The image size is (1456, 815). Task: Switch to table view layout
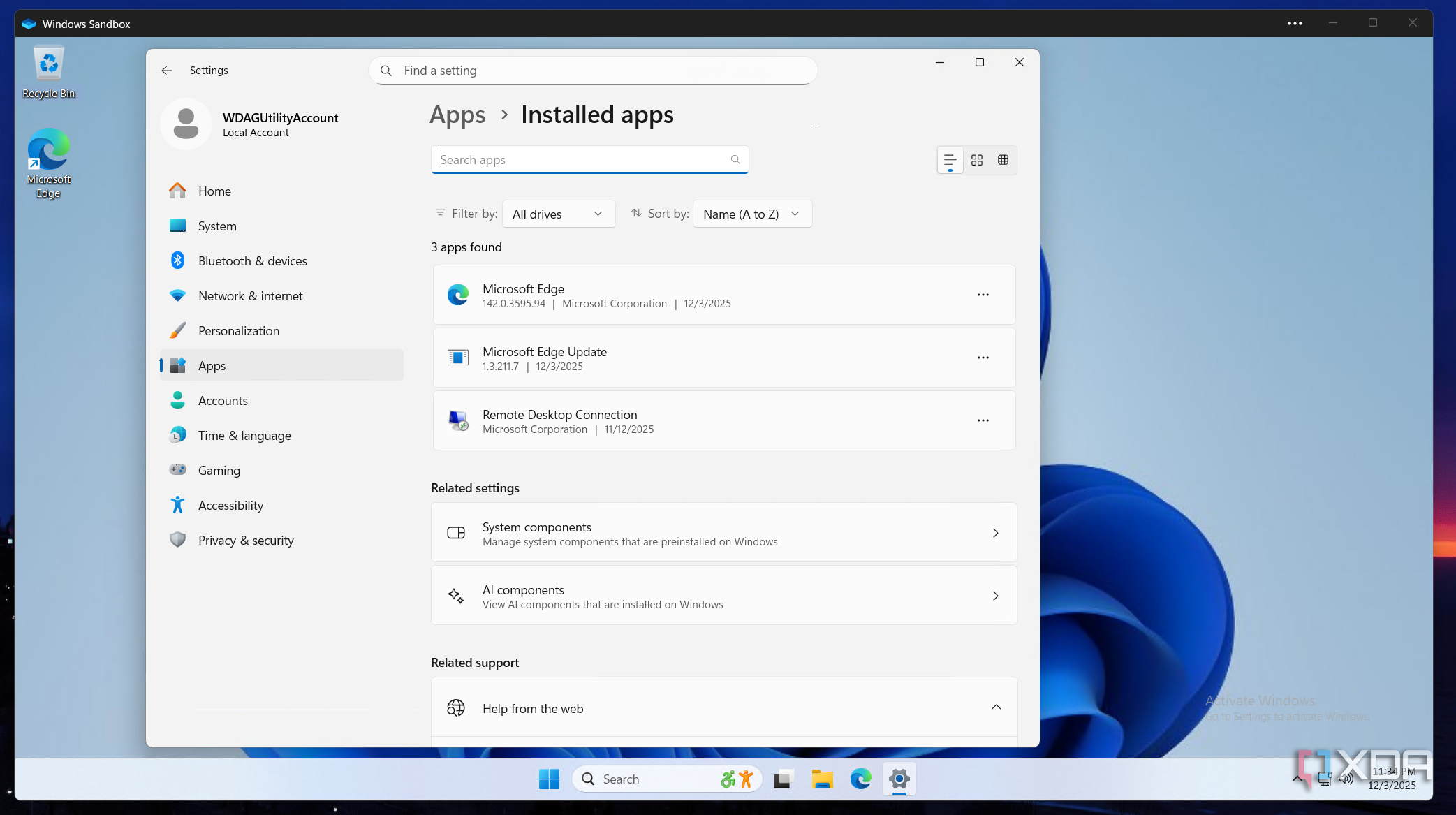[x=1003, y=160]
